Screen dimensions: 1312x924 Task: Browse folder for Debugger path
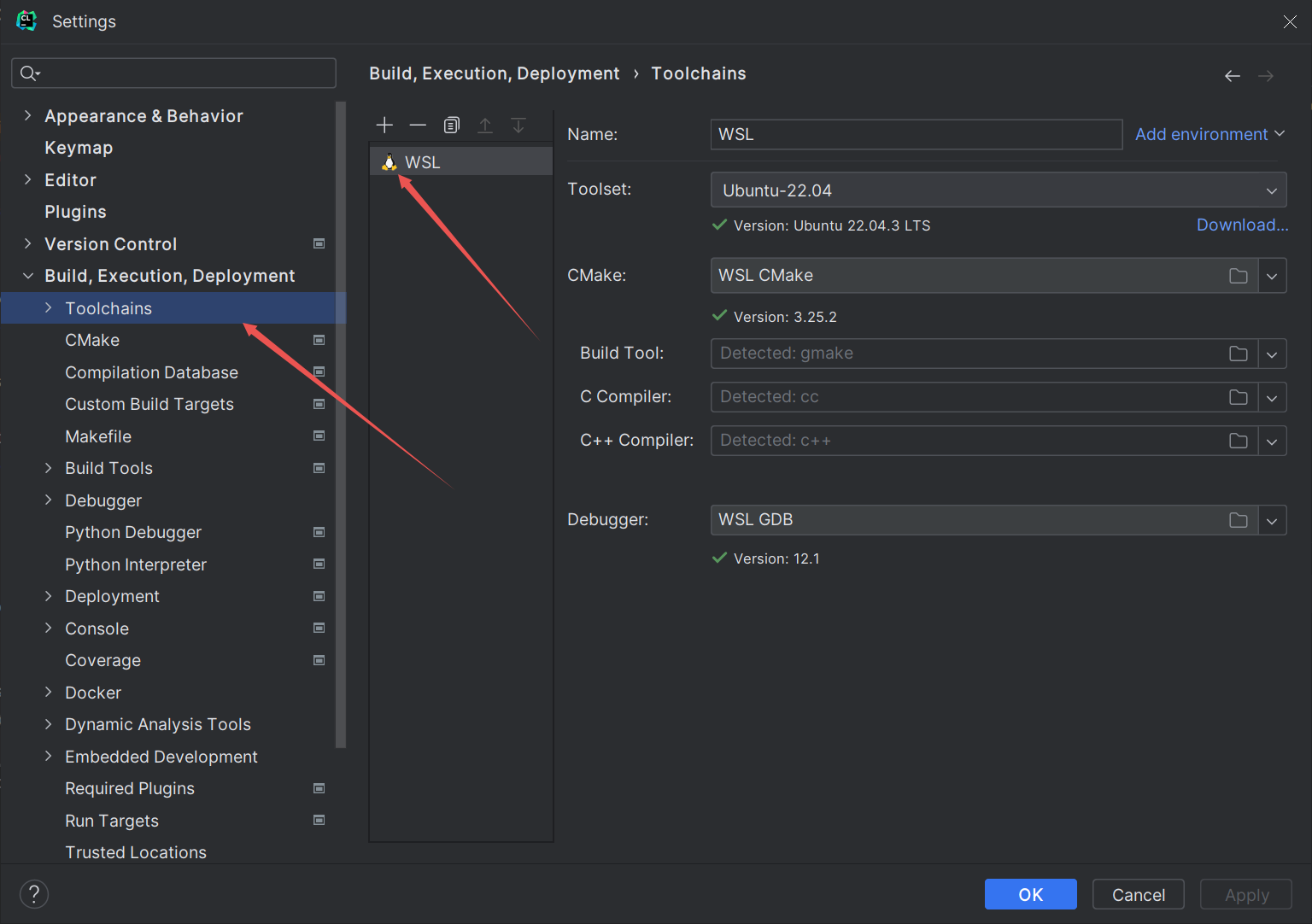1239,520
